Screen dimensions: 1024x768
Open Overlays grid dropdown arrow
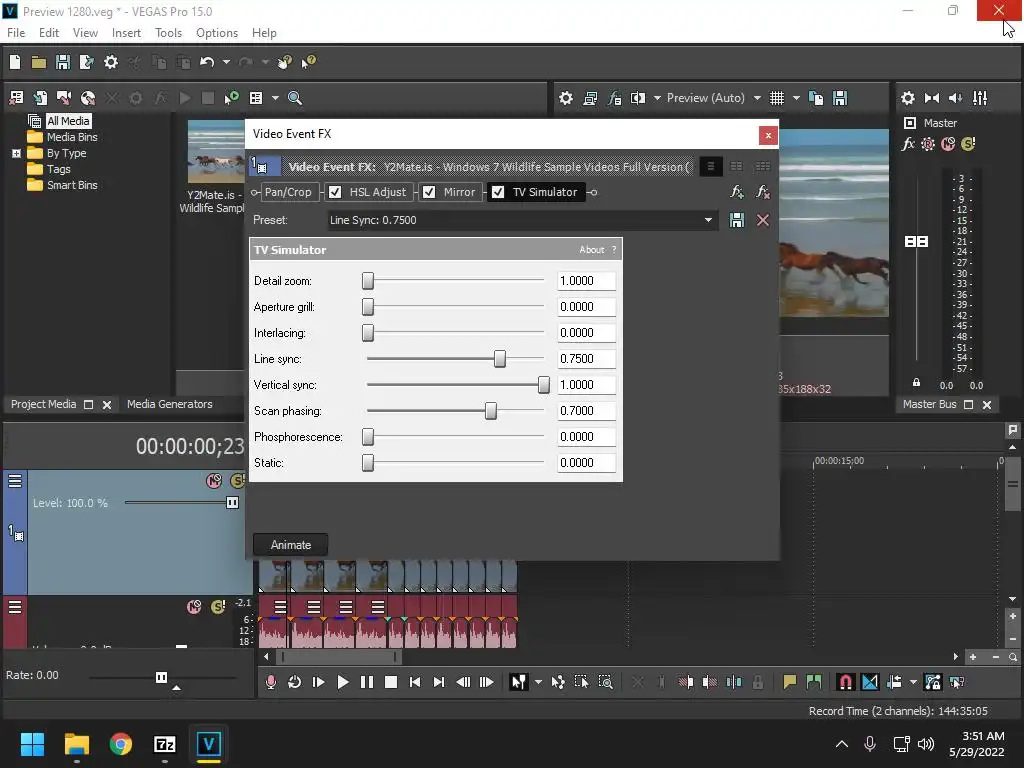[x=796, y=98]
